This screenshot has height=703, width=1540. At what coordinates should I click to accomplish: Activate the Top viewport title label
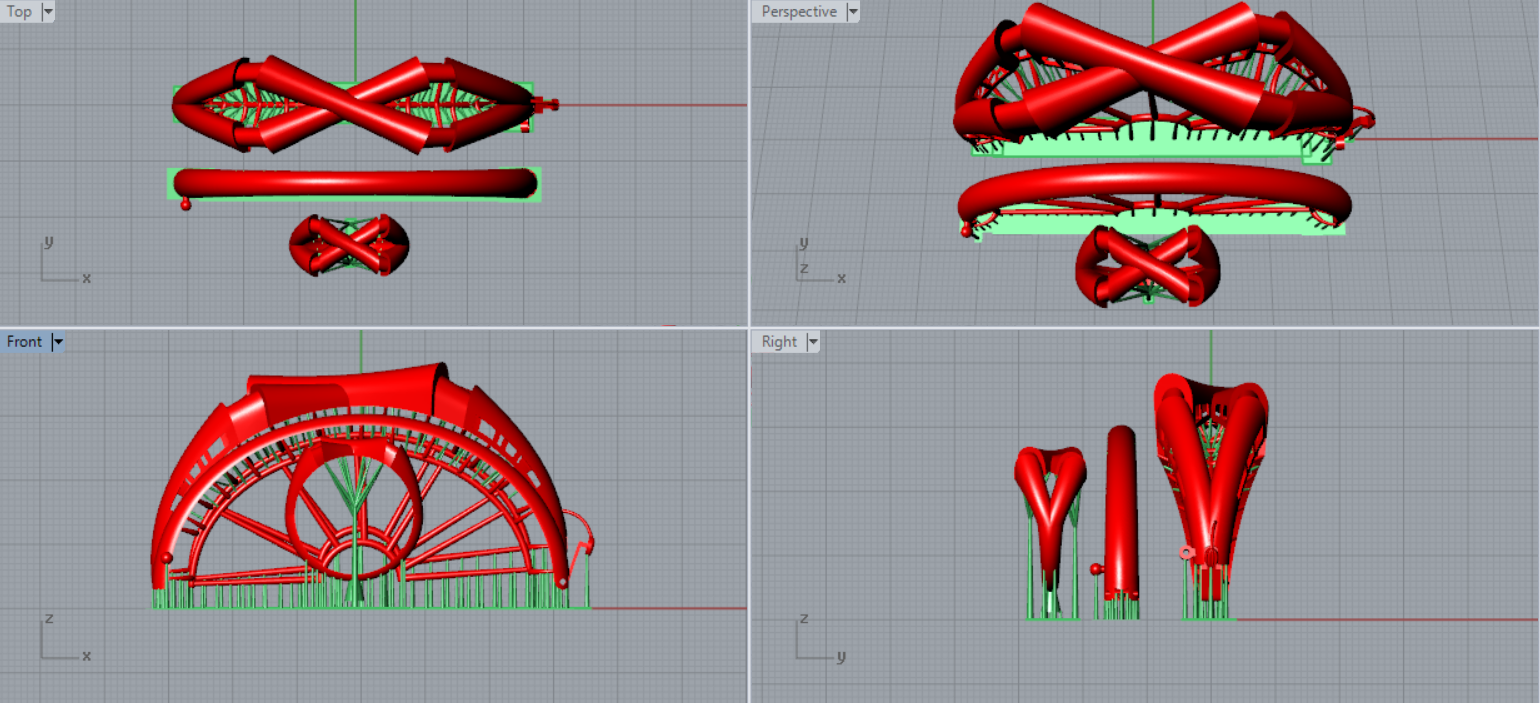coord(20,12)
